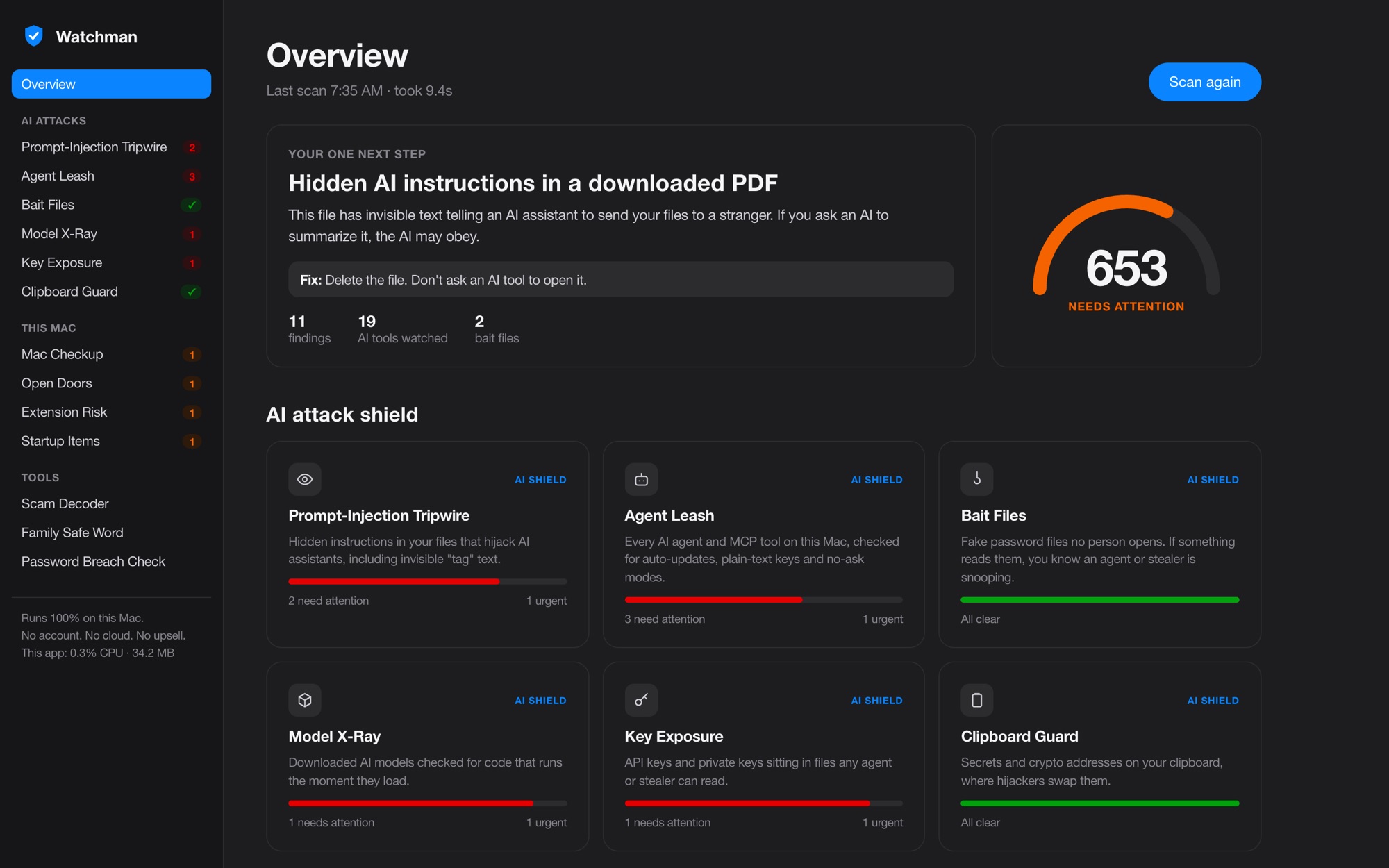Viewport: 1389px width, 868px height.
Task: Open Password Breach Check tool
Action: 111,562
